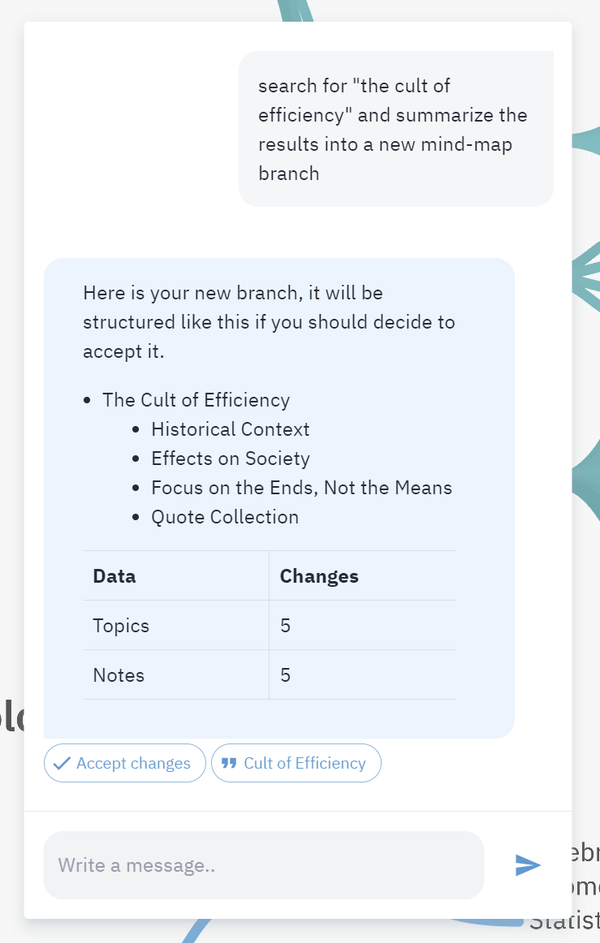
Task: Click The Cult of Efficiency top-level bullet
Action: 196,400
